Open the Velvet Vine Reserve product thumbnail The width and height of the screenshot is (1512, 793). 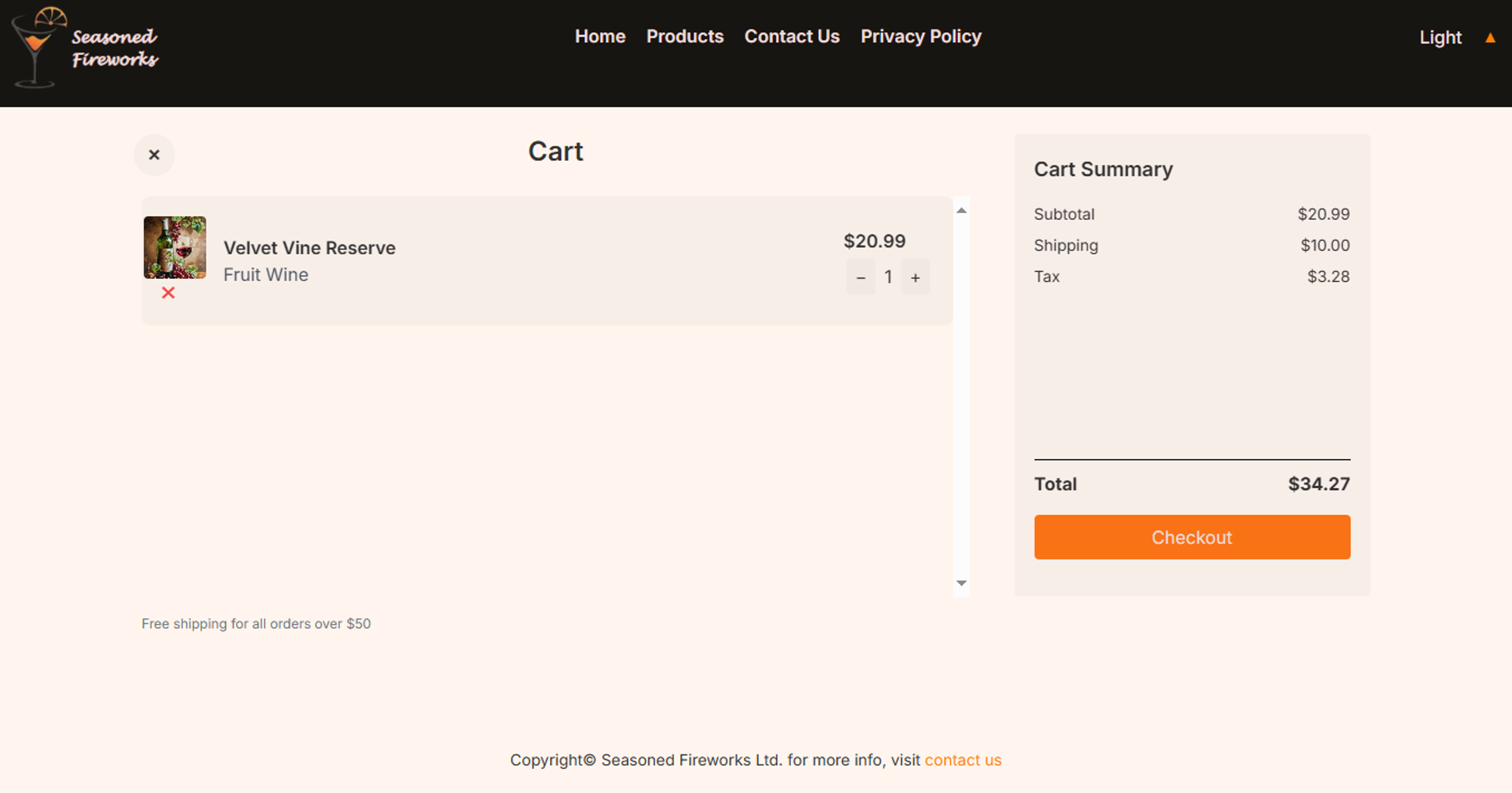click(175, 247)
